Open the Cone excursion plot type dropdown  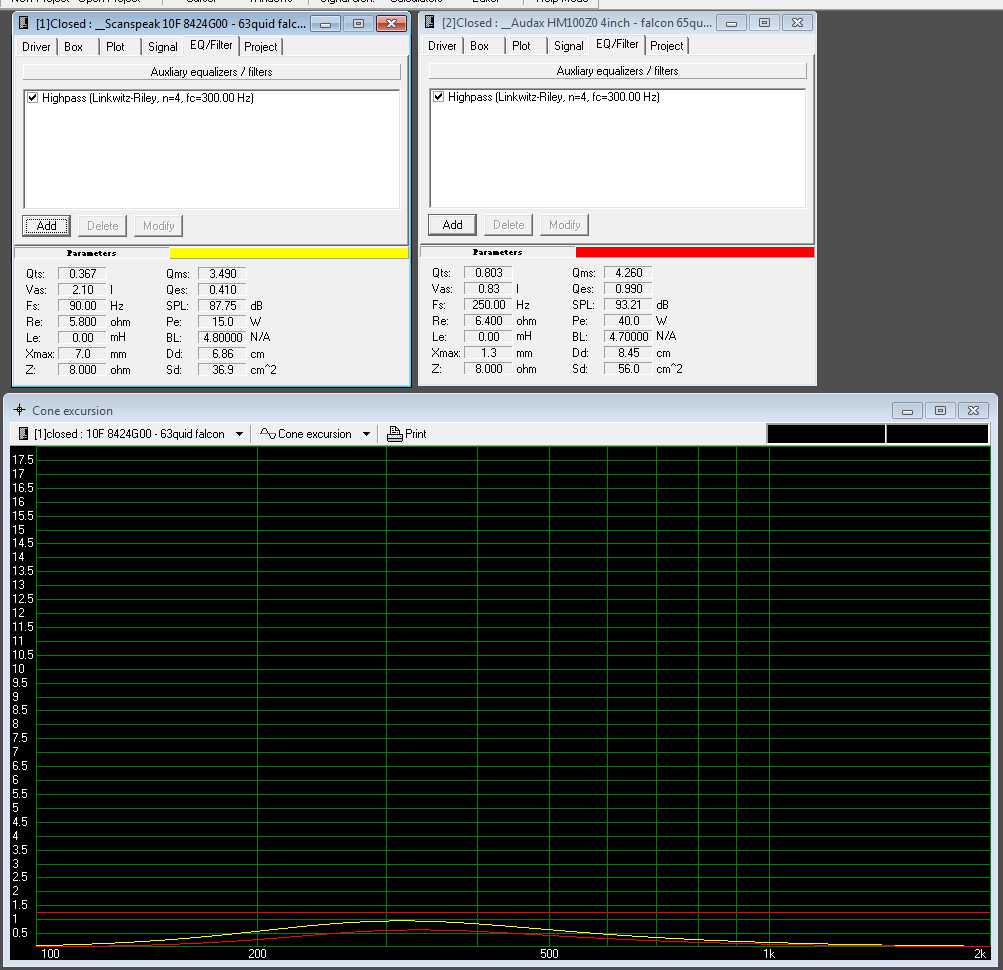click(367, 434)
